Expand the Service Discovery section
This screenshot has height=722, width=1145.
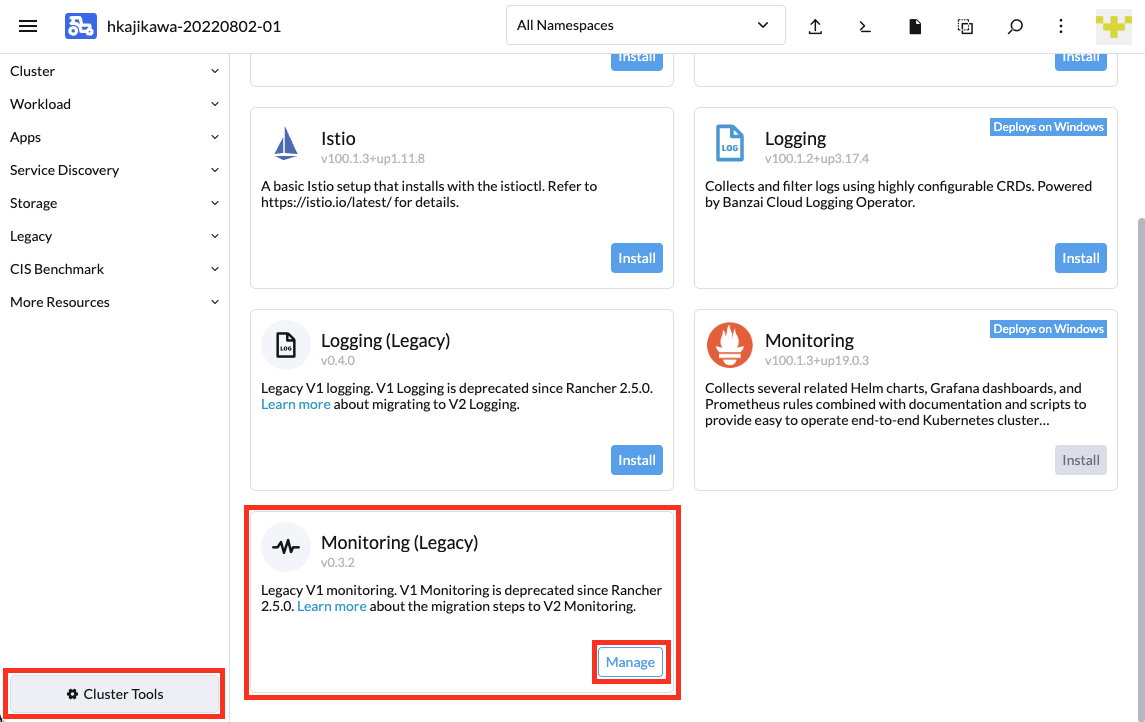click(115, 170)
